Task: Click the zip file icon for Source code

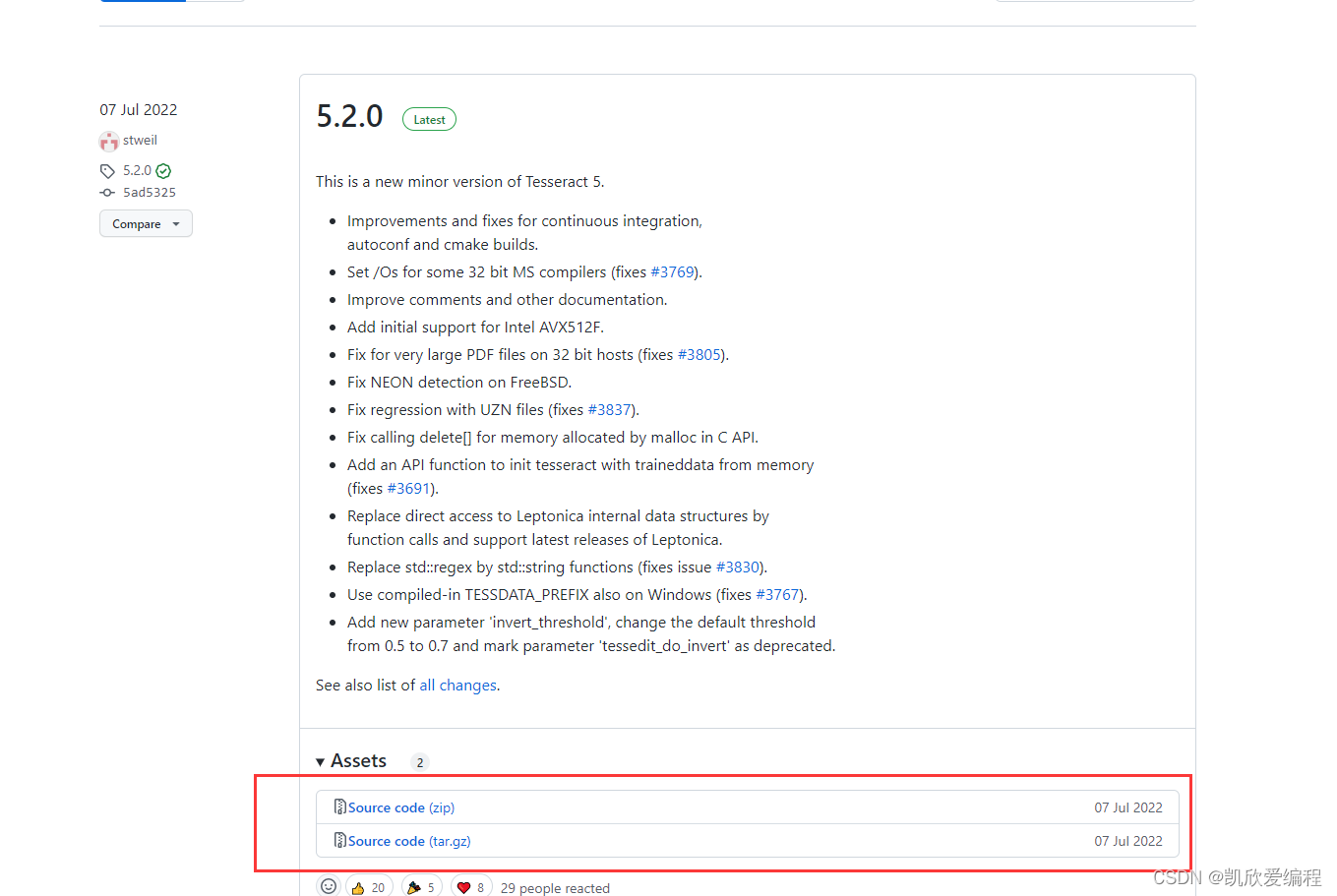Action: pyautogui.click(x=339, y=806)
